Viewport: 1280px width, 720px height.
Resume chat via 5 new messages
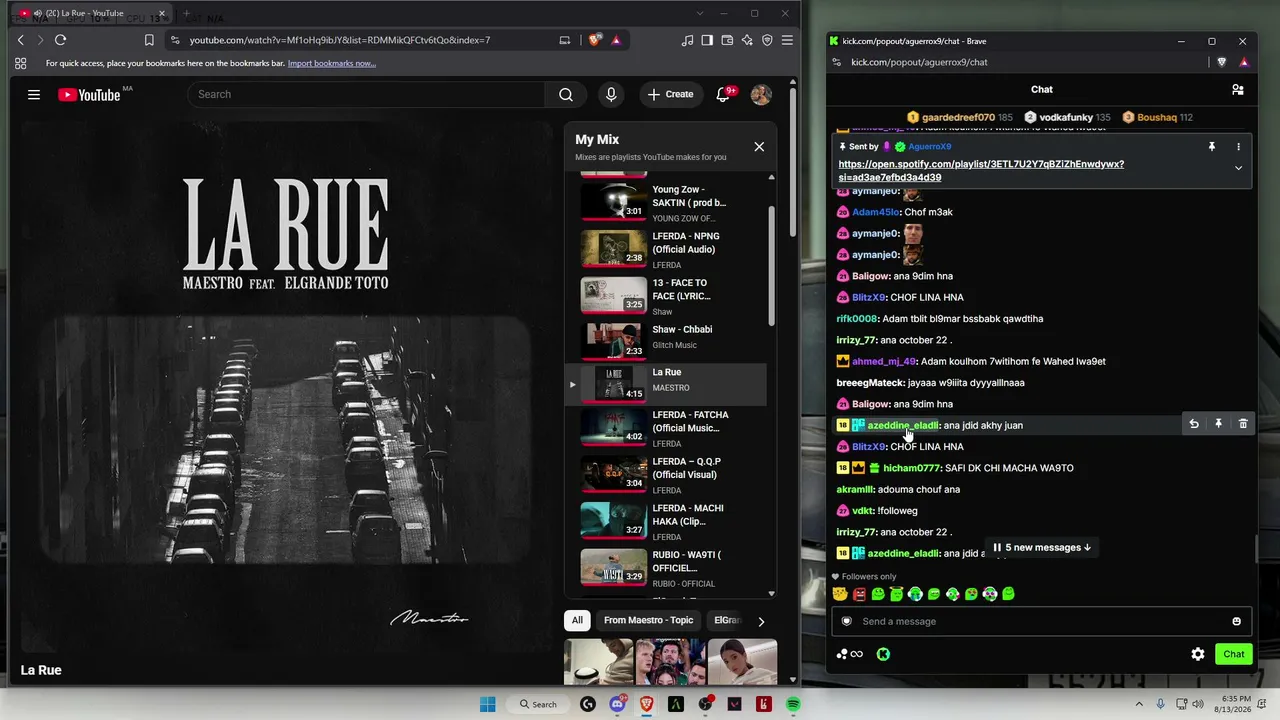pyautogui.click(x=1042, y=548)
